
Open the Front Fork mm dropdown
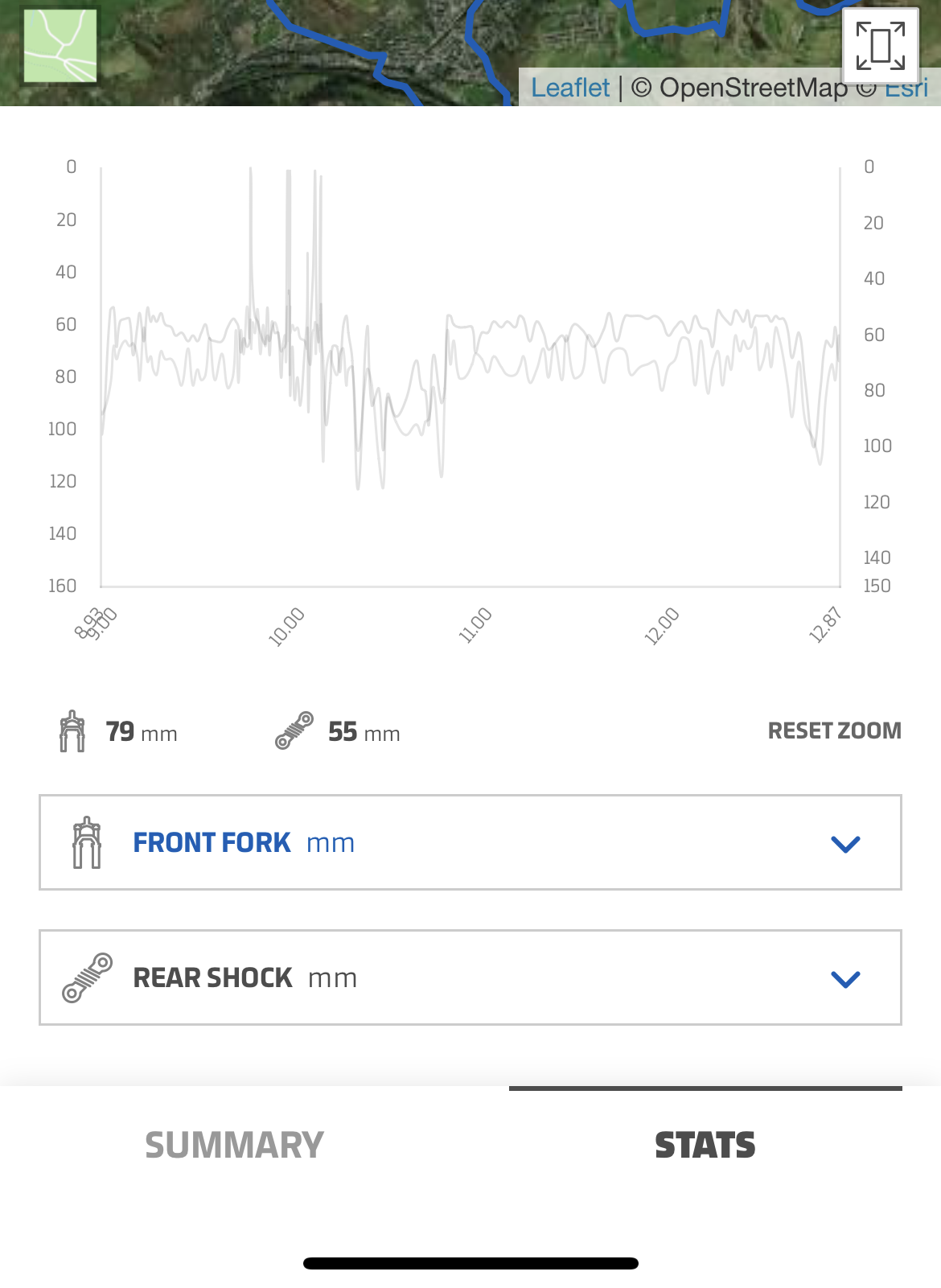click(470, 842)
